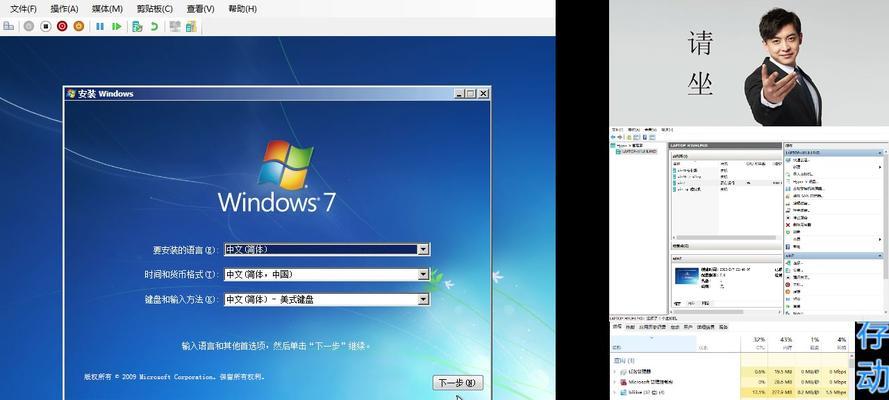Click the Enhanced session toolbar icon
The image size is (889, 400).
pyautogui.click(x=175, y=26)
